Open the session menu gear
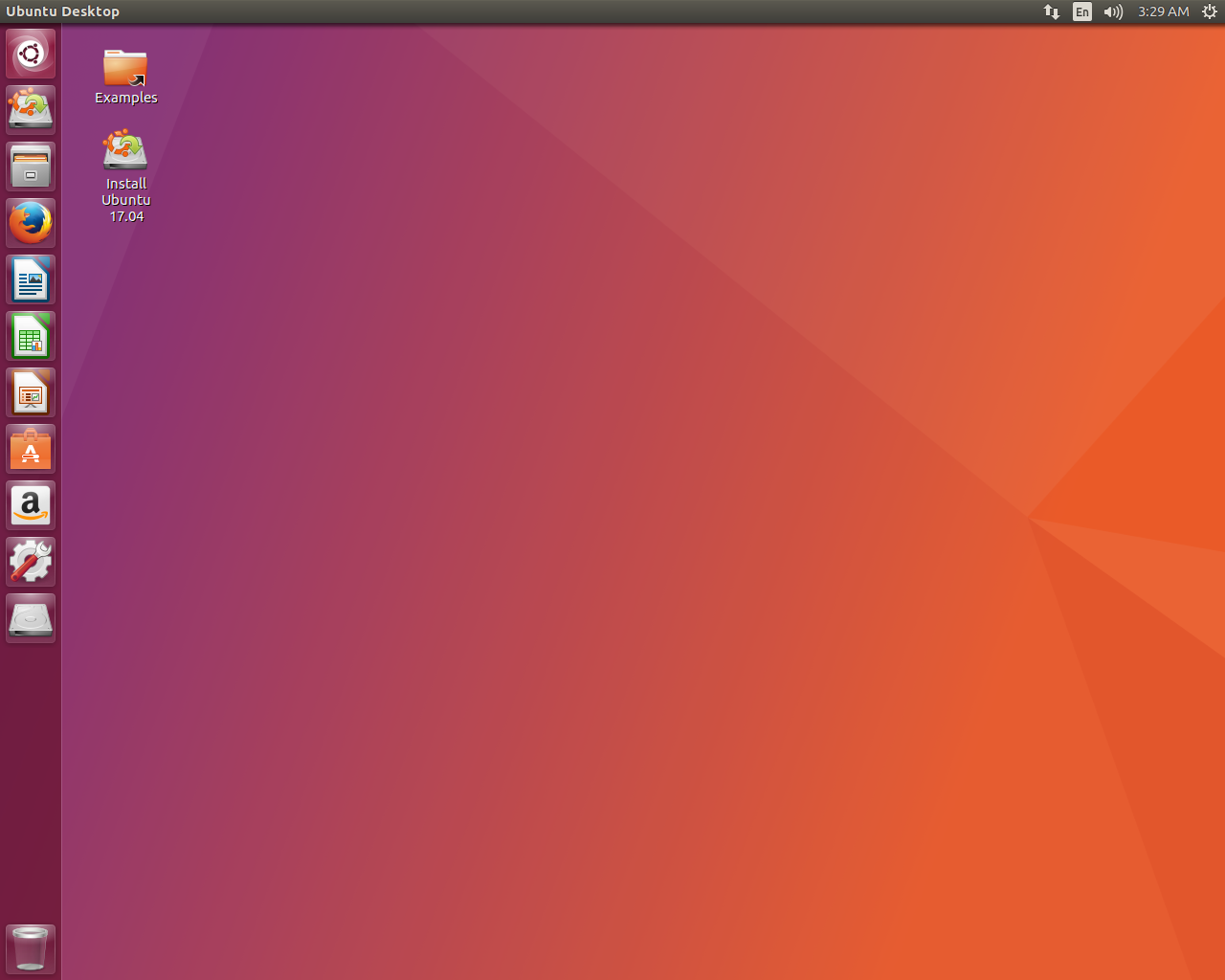Screen dimensions: 1225x980 pyautogui.click(x=1208, y=11)
